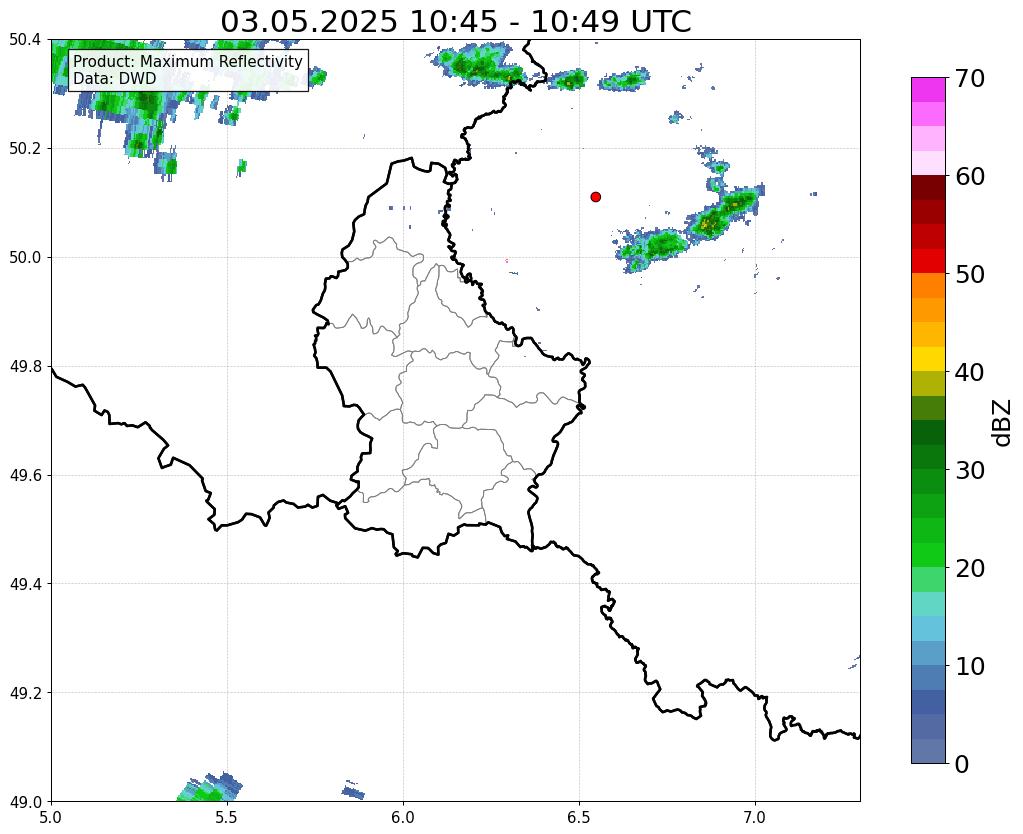
Task: Click the latitude axis label 49.8
Action: tap(25, 367)
